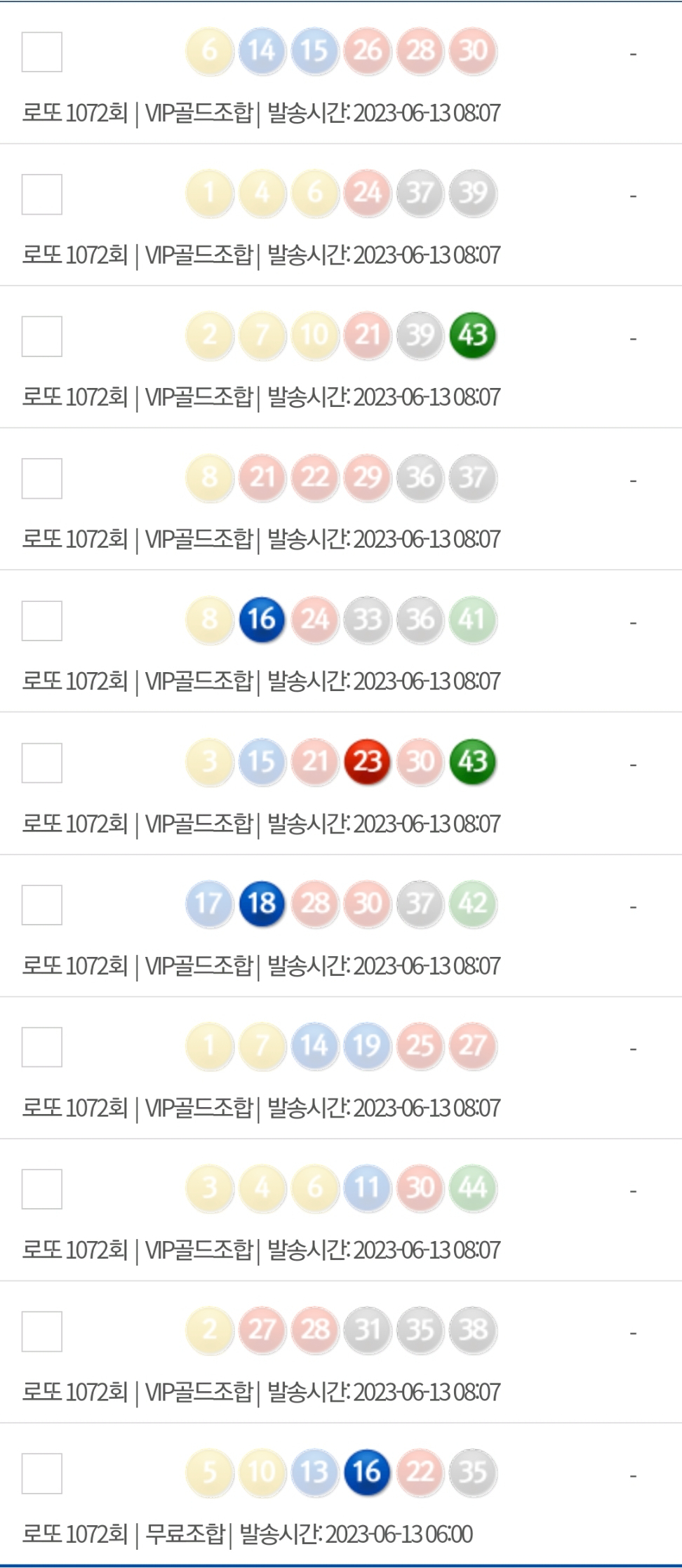682x1568 pixels.
Task: Select the checkbox for combination 1-4-6-24-37-39
Action: tap(42, 194)
